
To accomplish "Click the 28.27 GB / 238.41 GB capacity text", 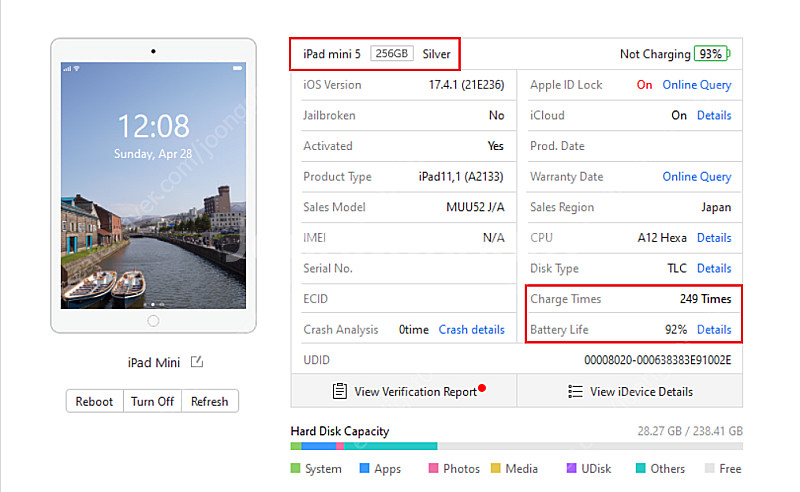I will 690,431.
